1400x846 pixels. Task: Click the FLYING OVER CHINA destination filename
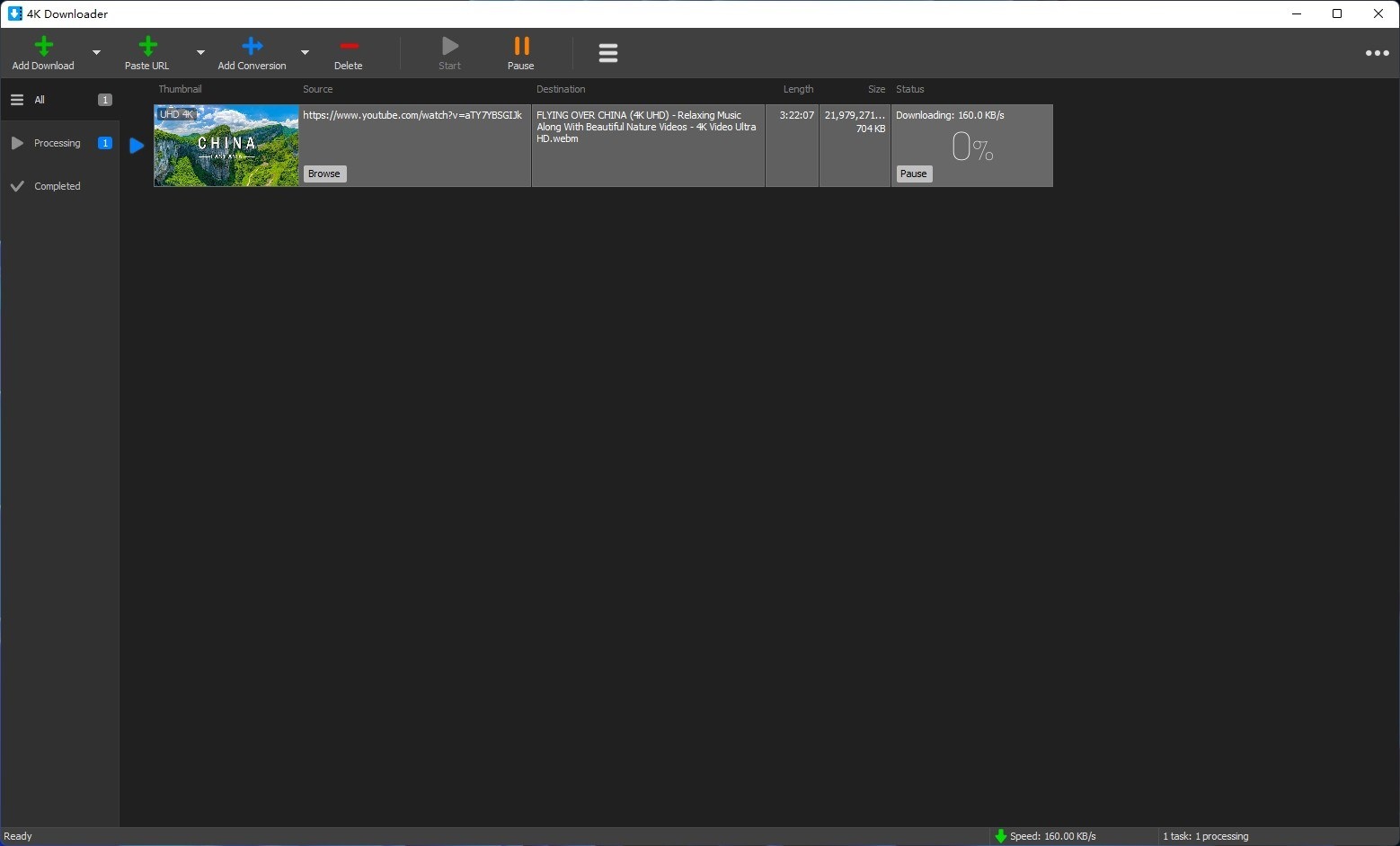647,127
